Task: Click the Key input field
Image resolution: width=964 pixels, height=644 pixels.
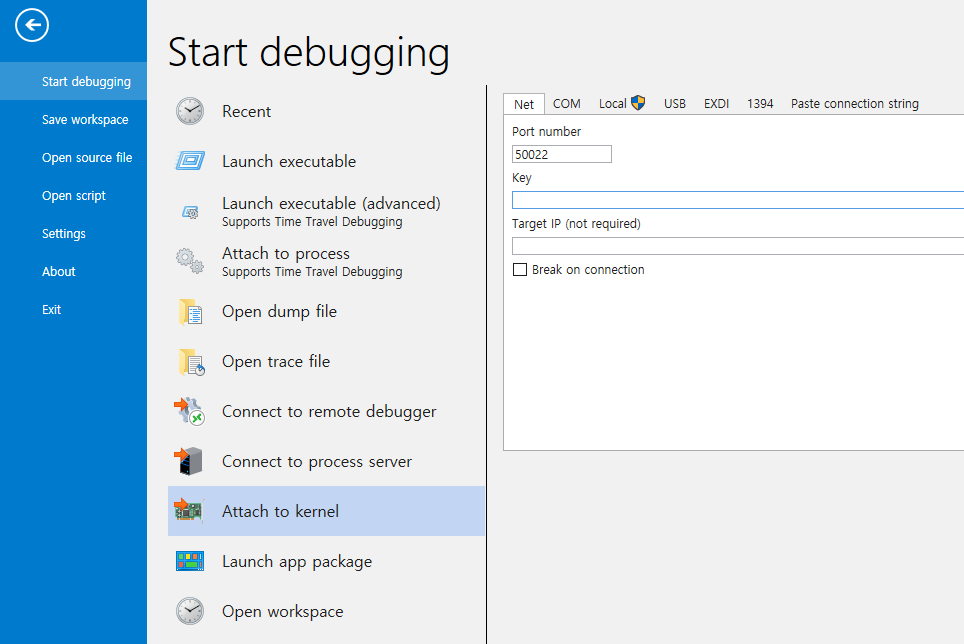Action: pos(738,200)
